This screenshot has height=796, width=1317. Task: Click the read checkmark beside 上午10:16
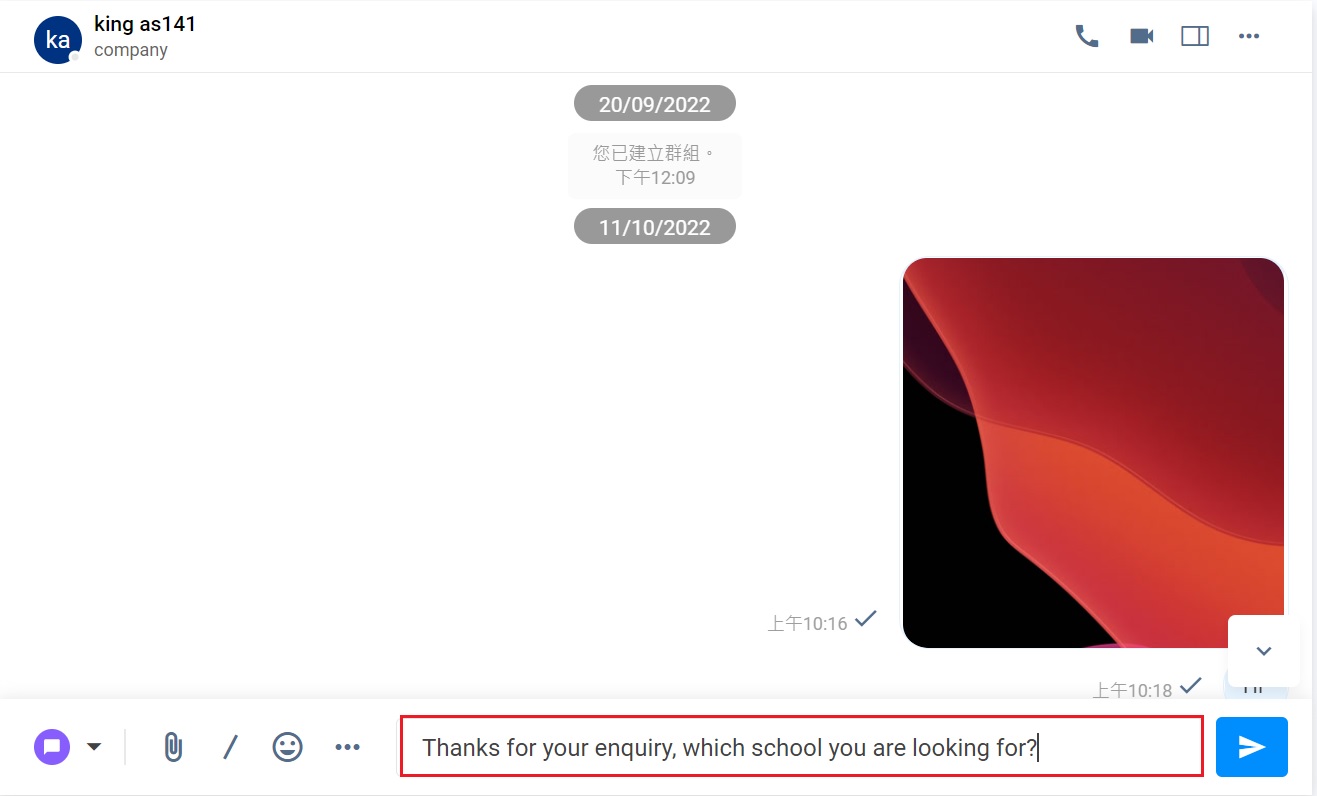(x=866, y=619)
